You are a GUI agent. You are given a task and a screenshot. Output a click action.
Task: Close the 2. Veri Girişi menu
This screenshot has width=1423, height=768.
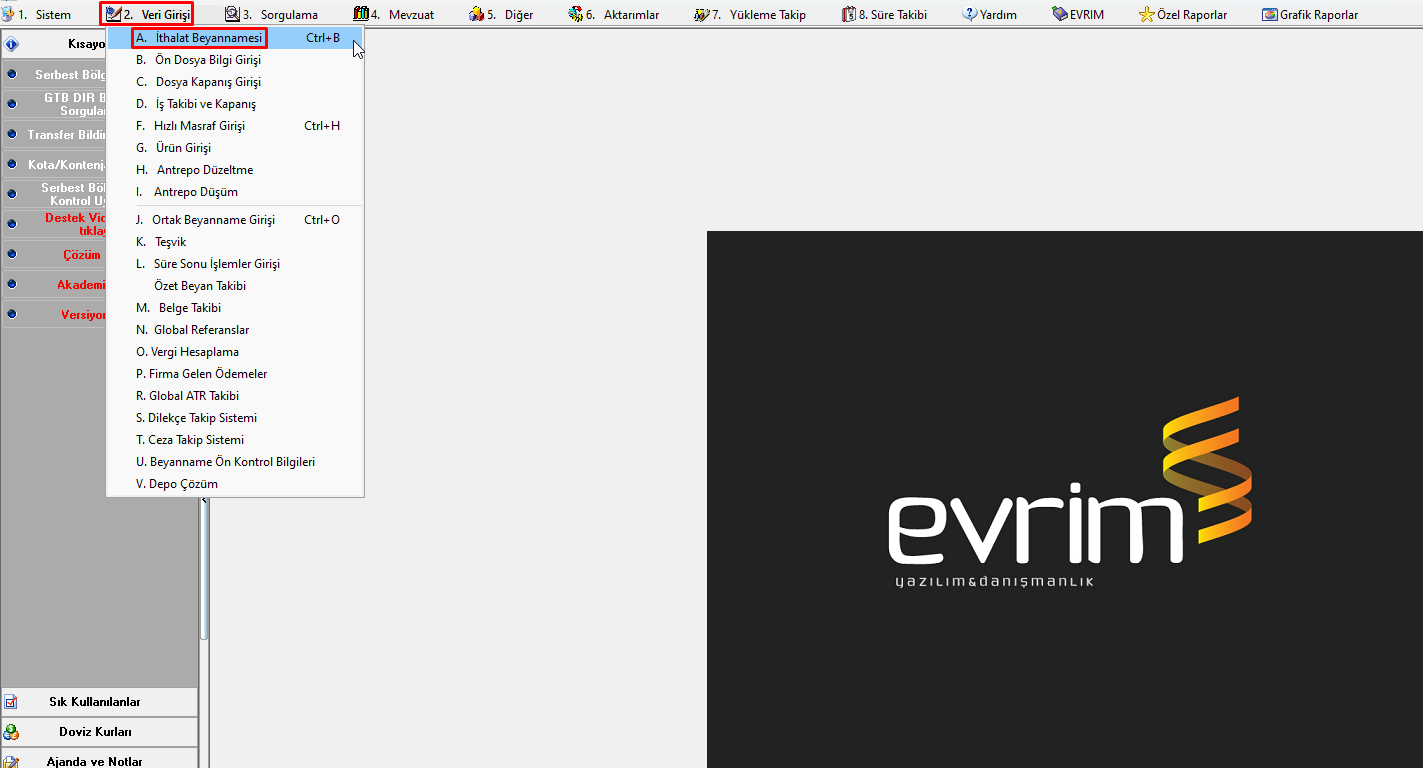click(148, 15)
